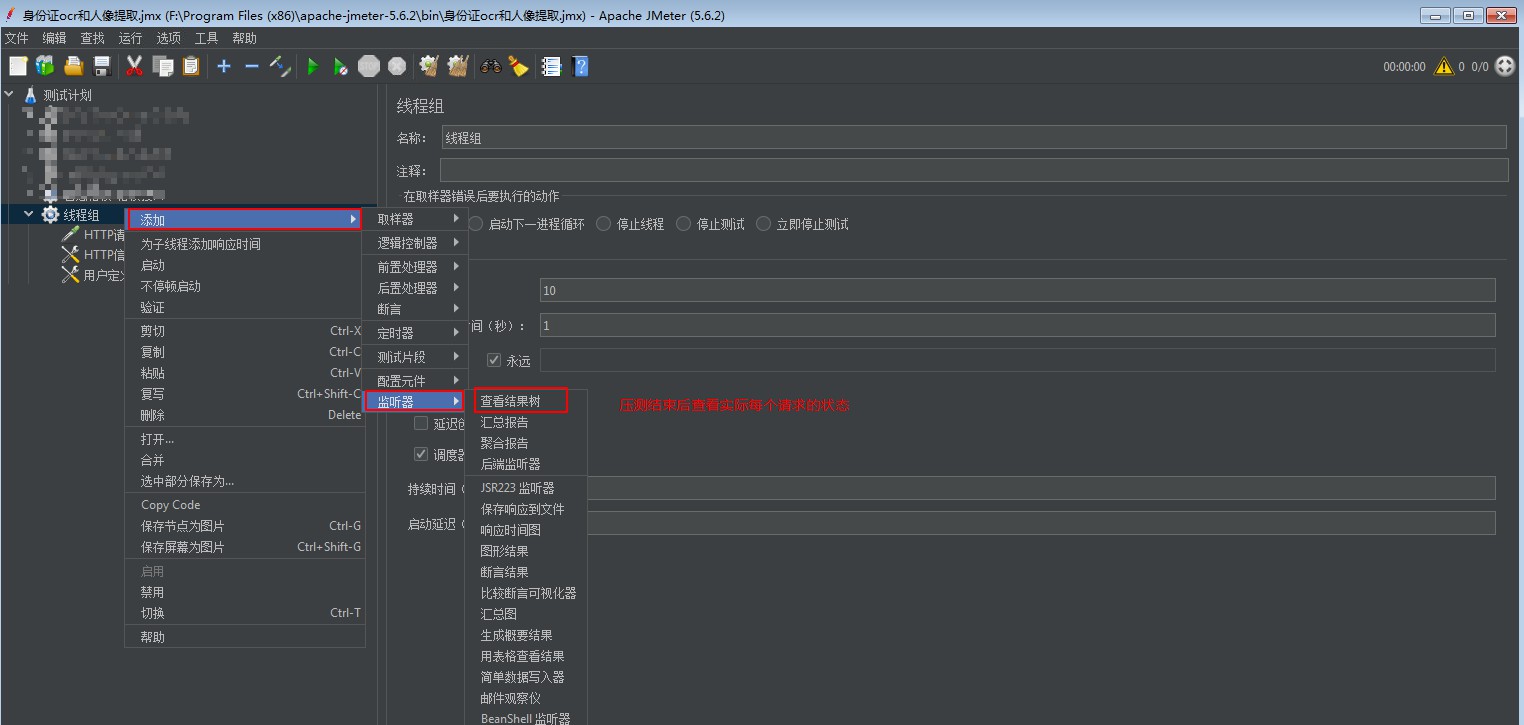Start the test with green play icon
This screenshot has height=725, width=1524.
point(313,66)
